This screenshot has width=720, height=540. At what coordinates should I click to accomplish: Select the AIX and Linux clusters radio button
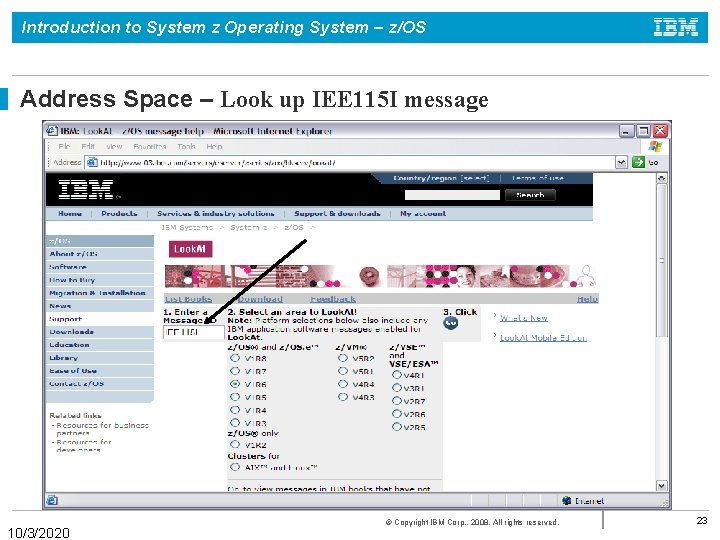pyautogui.click(x=235, y=467)
